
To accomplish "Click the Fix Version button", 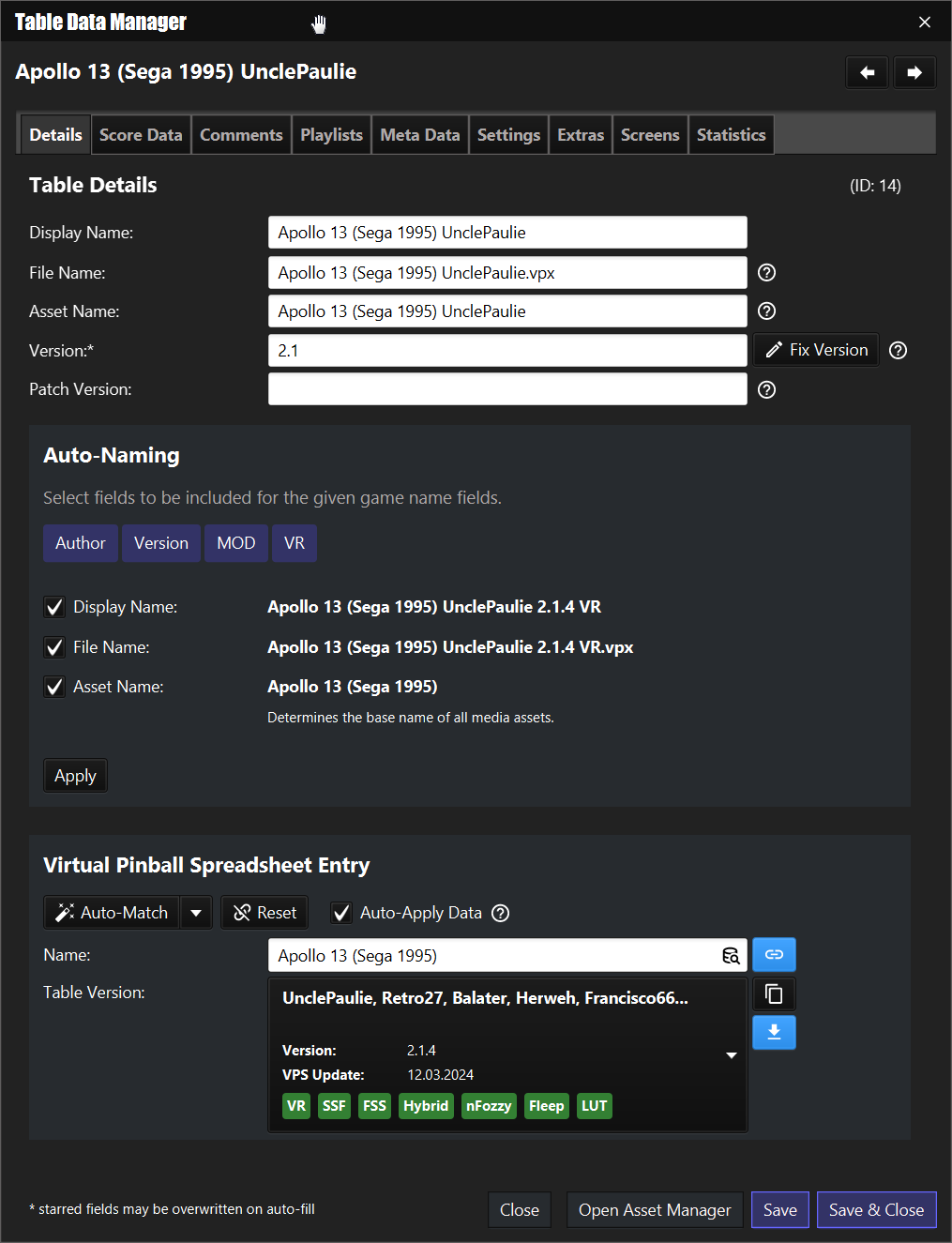I will point(816,350).
